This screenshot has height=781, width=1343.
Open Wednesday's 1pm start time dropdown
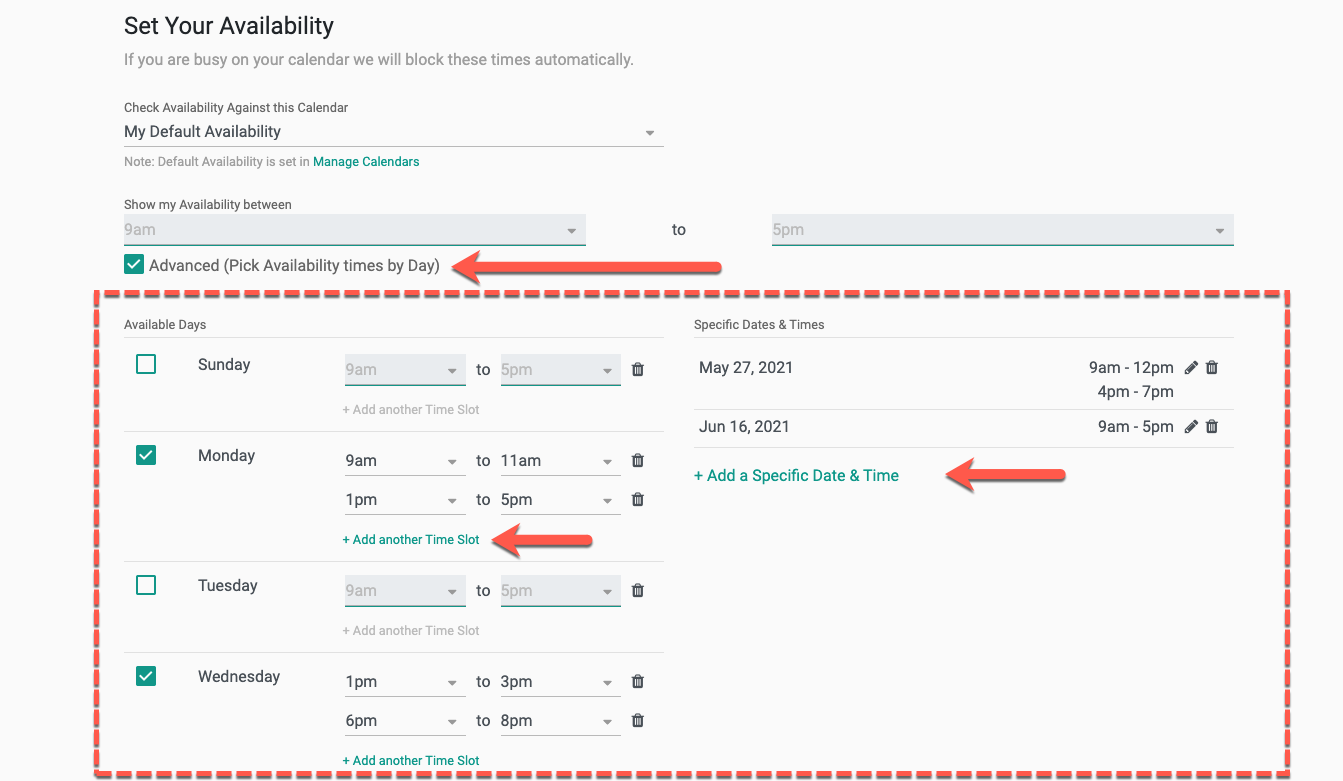tap(454, 681)
